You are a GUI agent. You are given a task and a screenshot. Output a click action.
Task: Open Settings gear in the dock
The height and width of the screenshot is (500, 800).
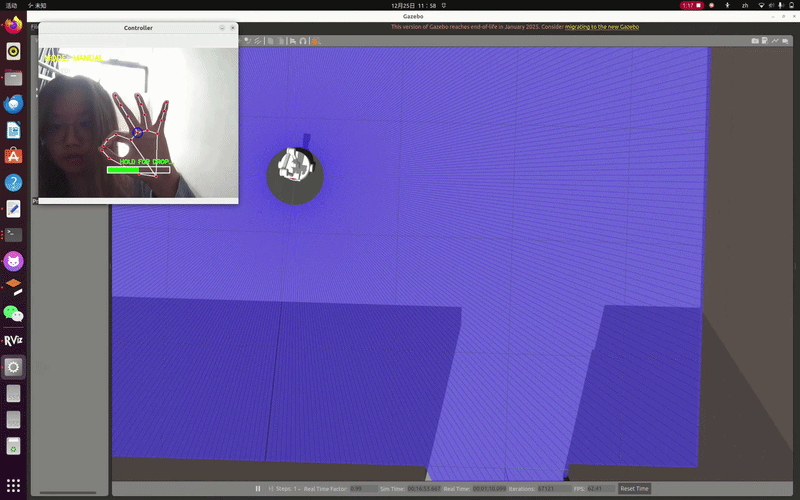tap(13, 367)
